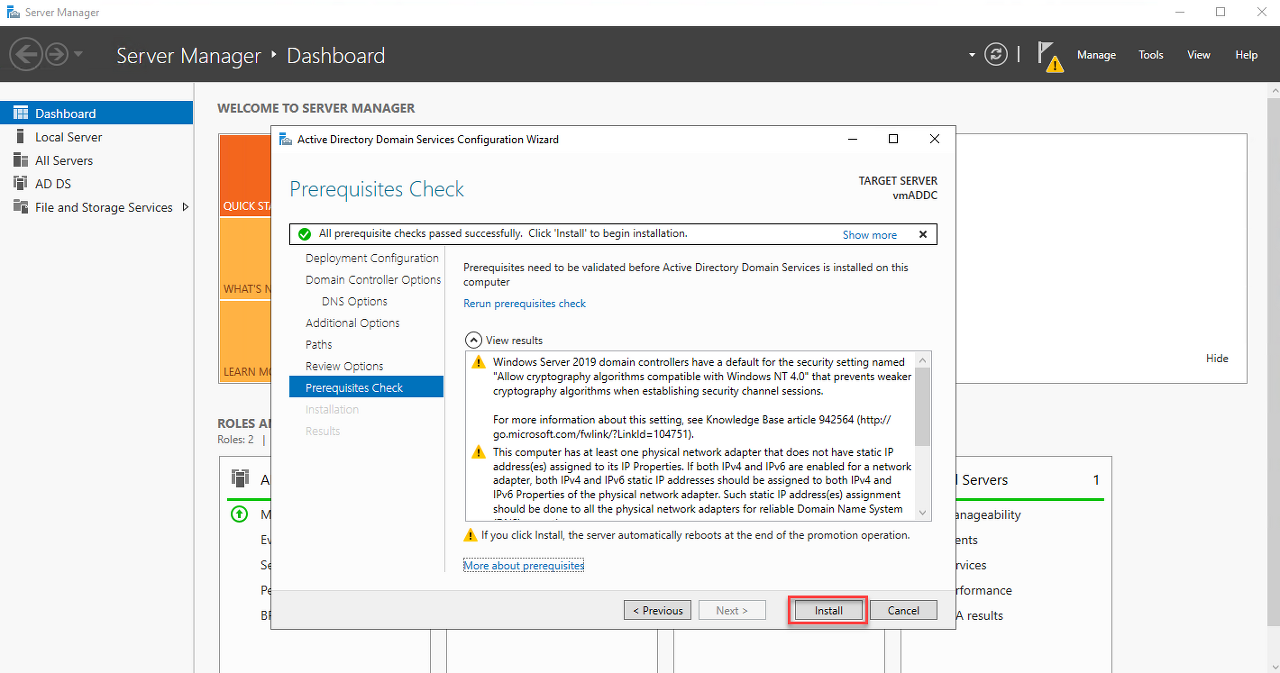Click the AD DS icon in sidebar
The height and width of the screenshot is (673, 1280).
click(x=20, y=183)
